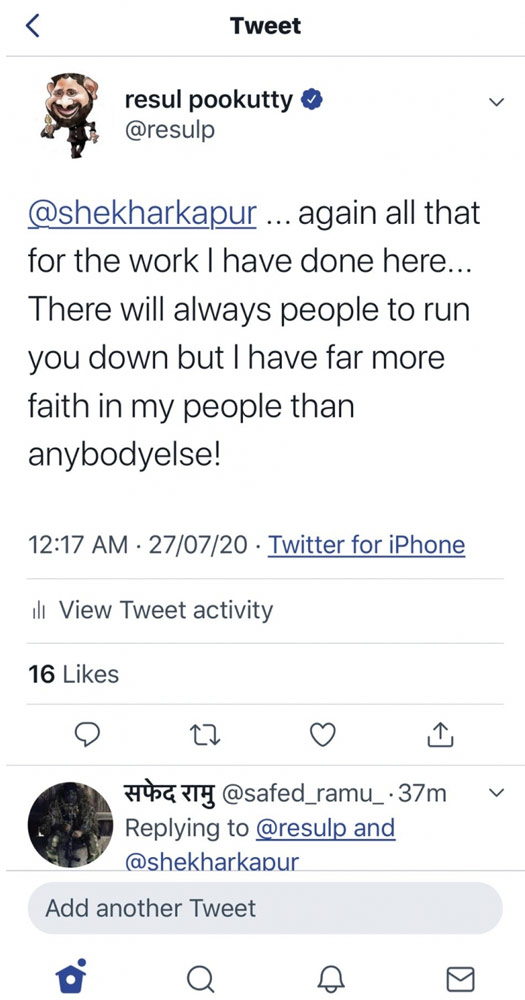This screenshot has width=525, height=1000.
Task: Open safed_ramu_ profile avatar
Action: 70,825
